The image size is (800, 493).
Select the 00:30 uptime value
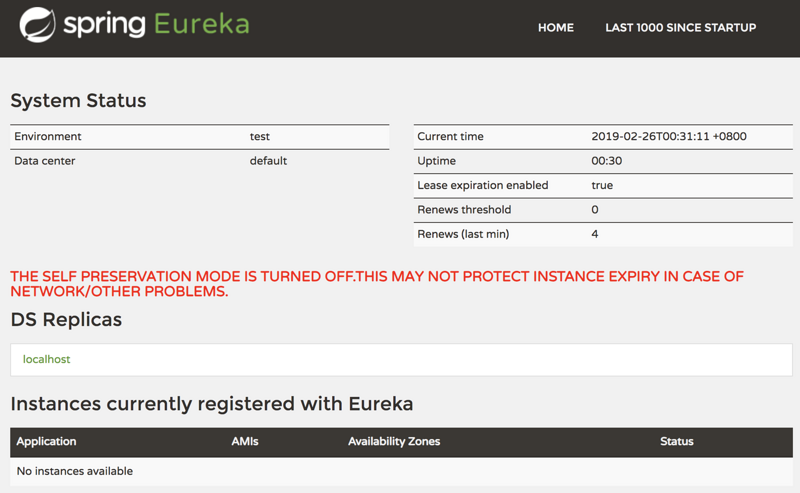coord(607,161)
